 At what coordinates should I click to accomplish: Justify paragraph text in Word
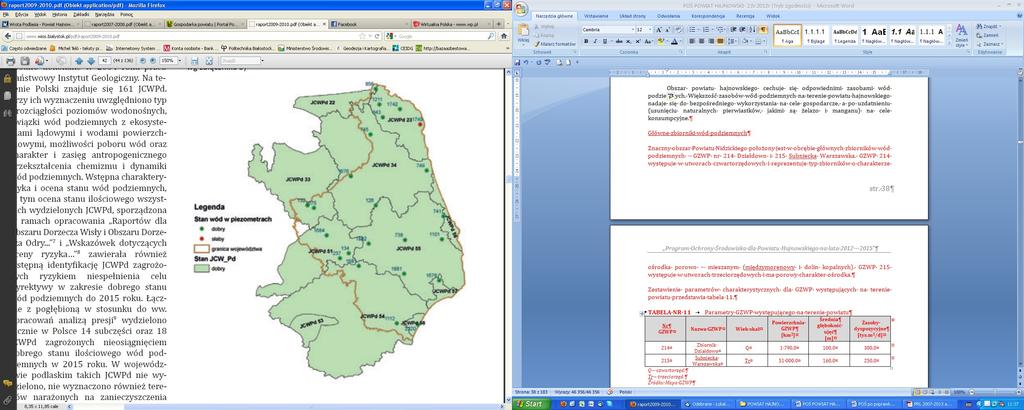721,41
